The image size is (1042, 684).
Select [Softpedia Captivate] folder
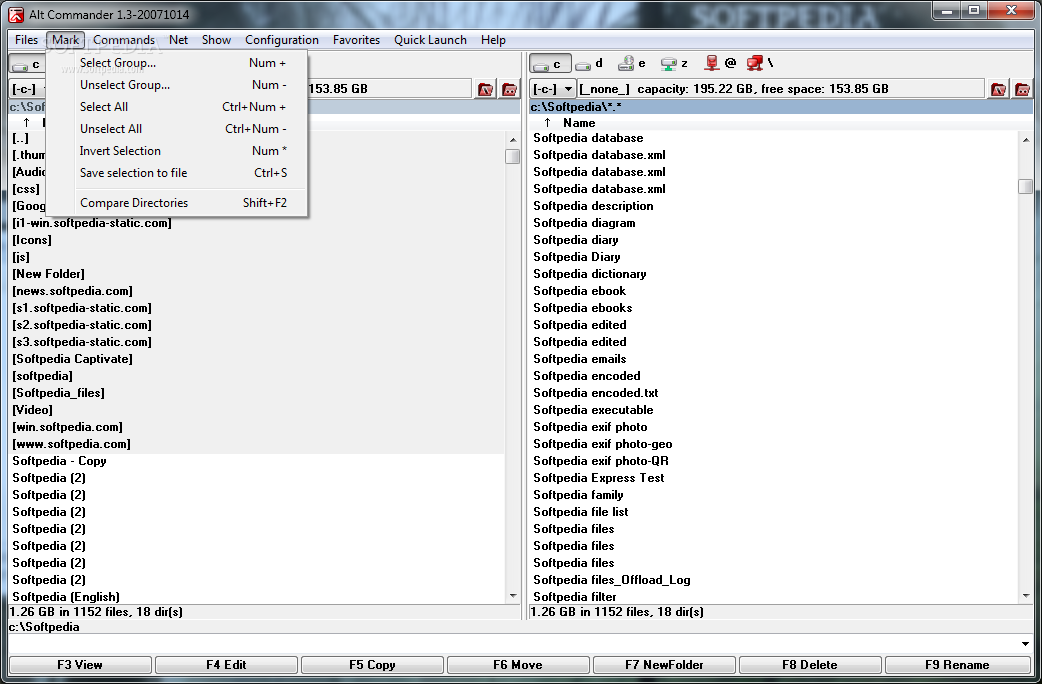[72, 359]
